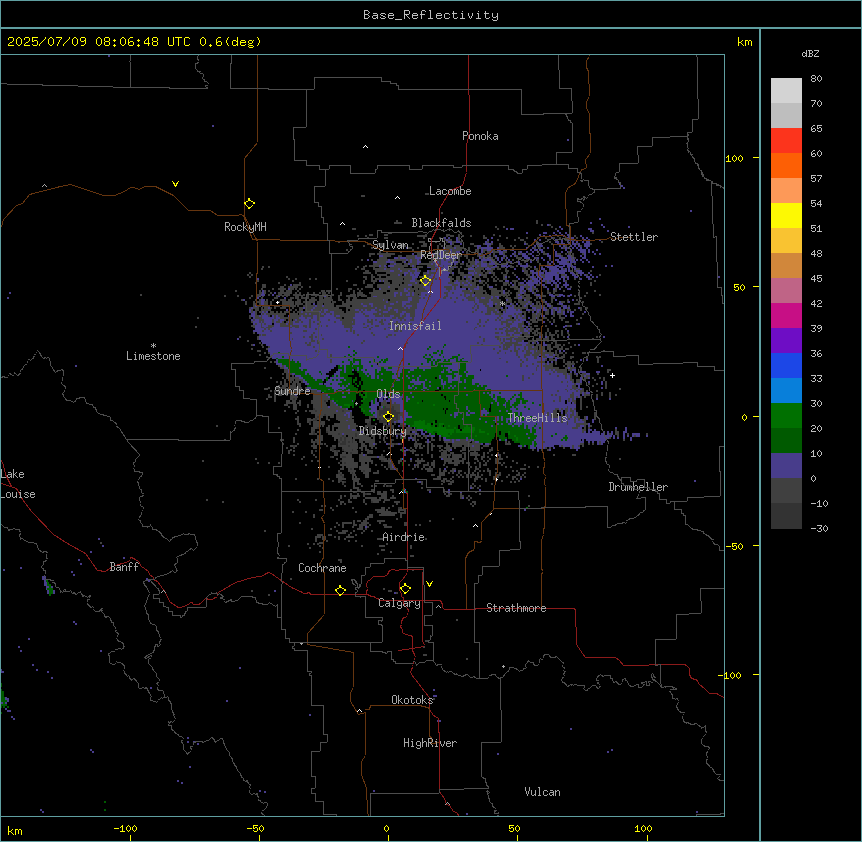Select the RockyMH label
The width and height of the screenshot is (862, 842).
(245, 227)
